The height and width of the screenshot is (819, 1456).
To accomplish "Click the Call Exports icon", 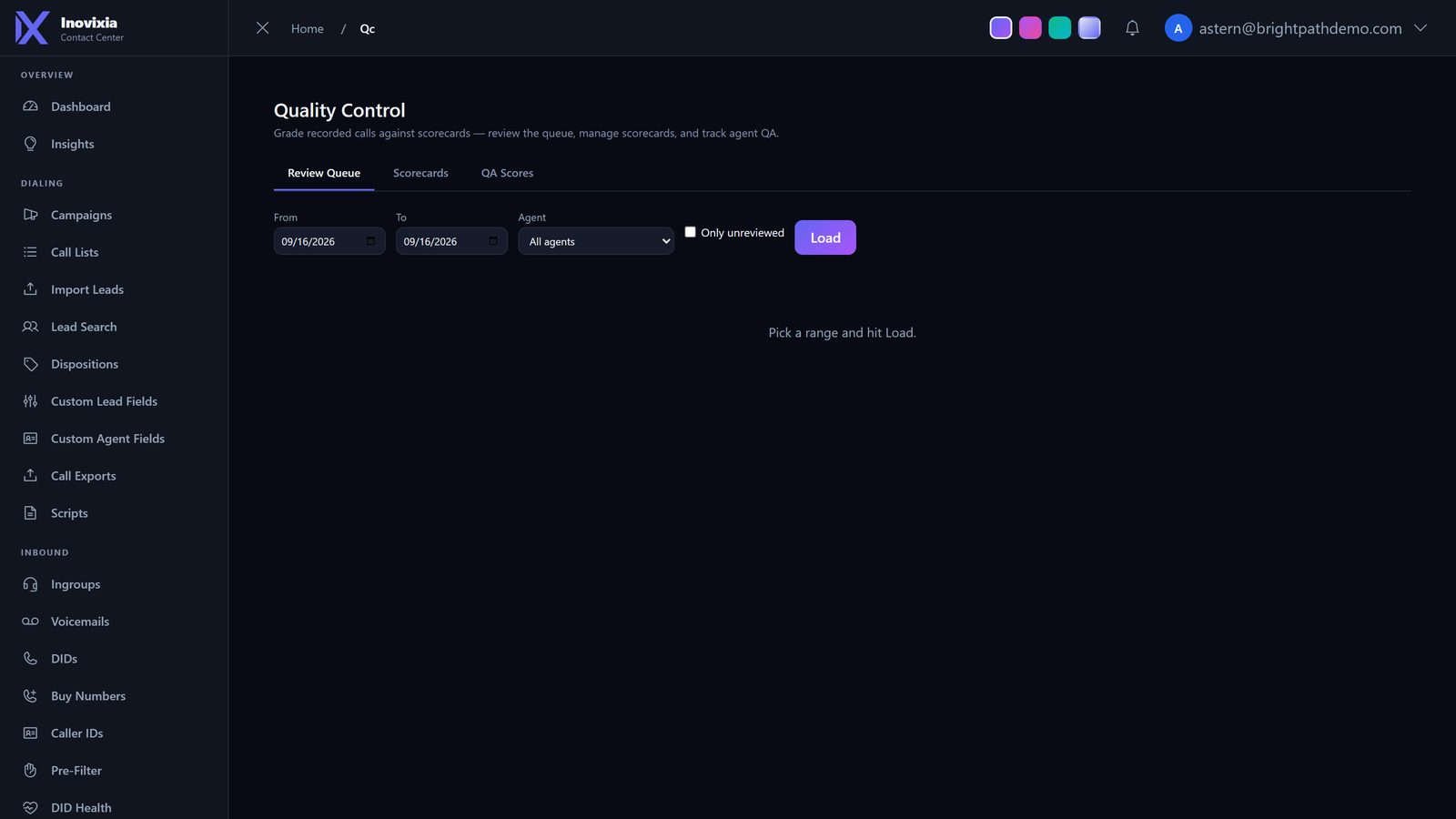I will pos(30,476).
